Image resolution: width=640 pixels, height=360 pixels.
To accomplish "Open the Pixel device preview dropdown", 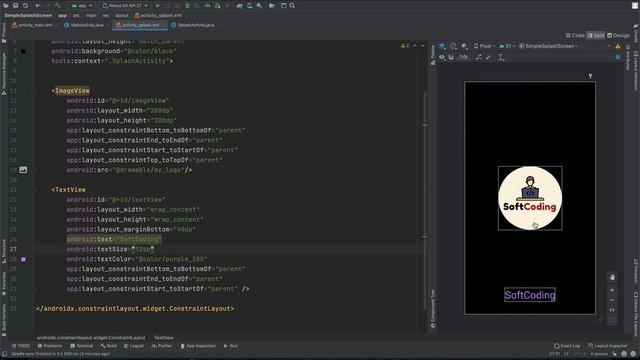I will pyautogui.click(x=484, y=46).
